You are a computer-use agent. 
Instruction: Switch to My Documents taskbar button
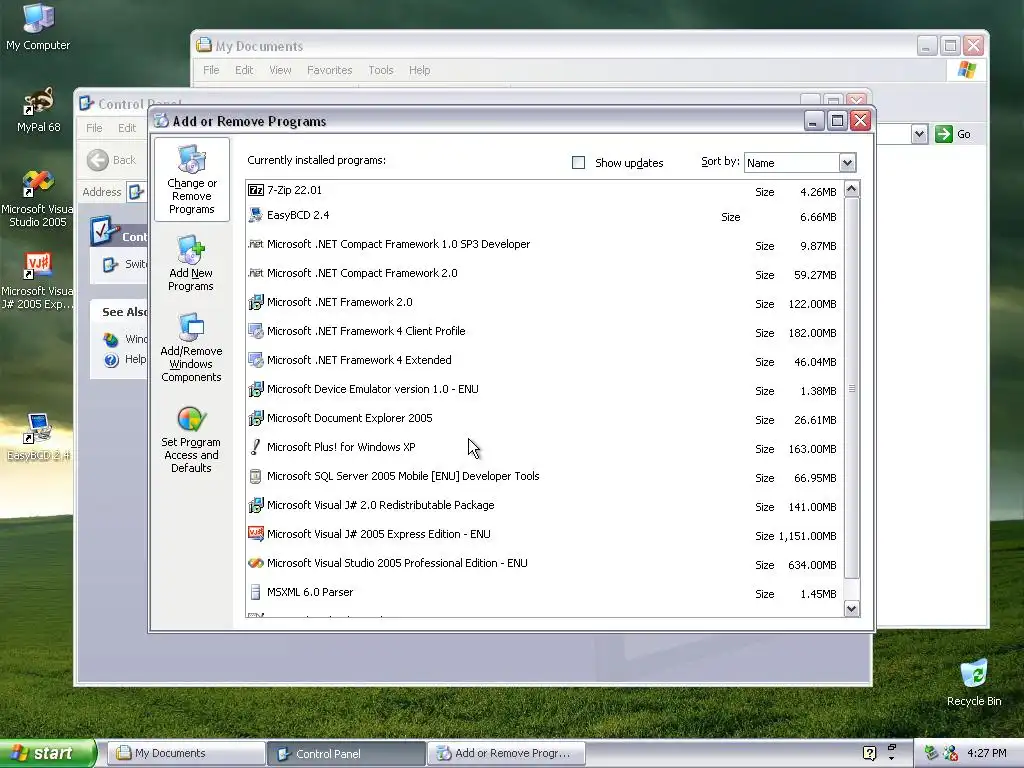(185, 754)
